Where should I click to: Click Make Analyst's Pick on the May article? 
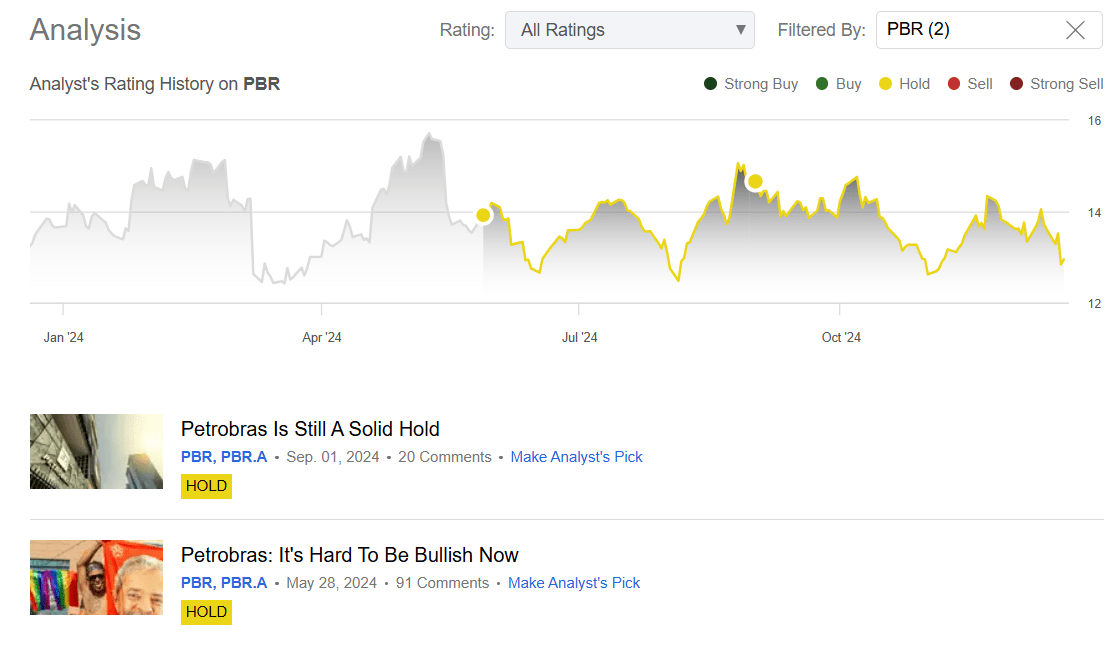[x=574, y=582]
